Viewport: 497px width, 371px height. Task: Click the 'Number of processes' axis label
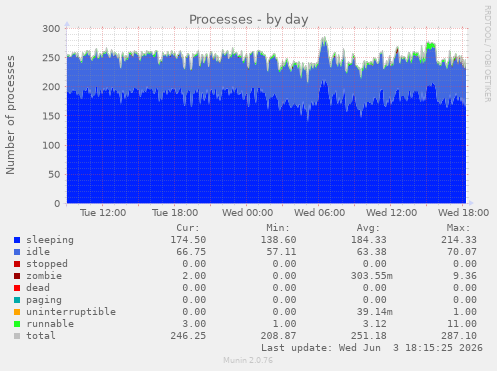click(x=10, y=115)
